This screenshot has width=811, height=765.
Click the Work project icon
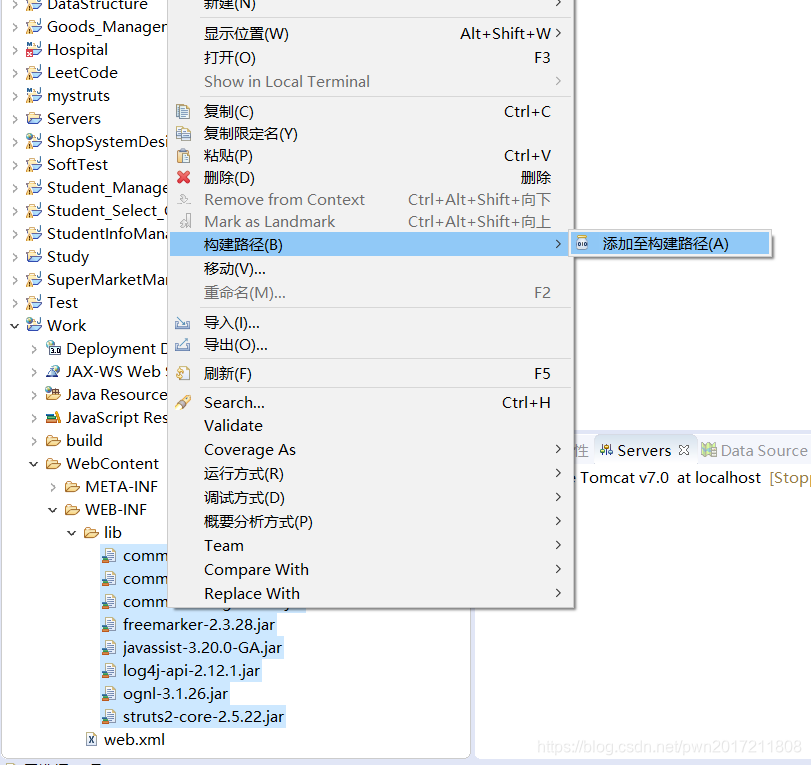34,325
